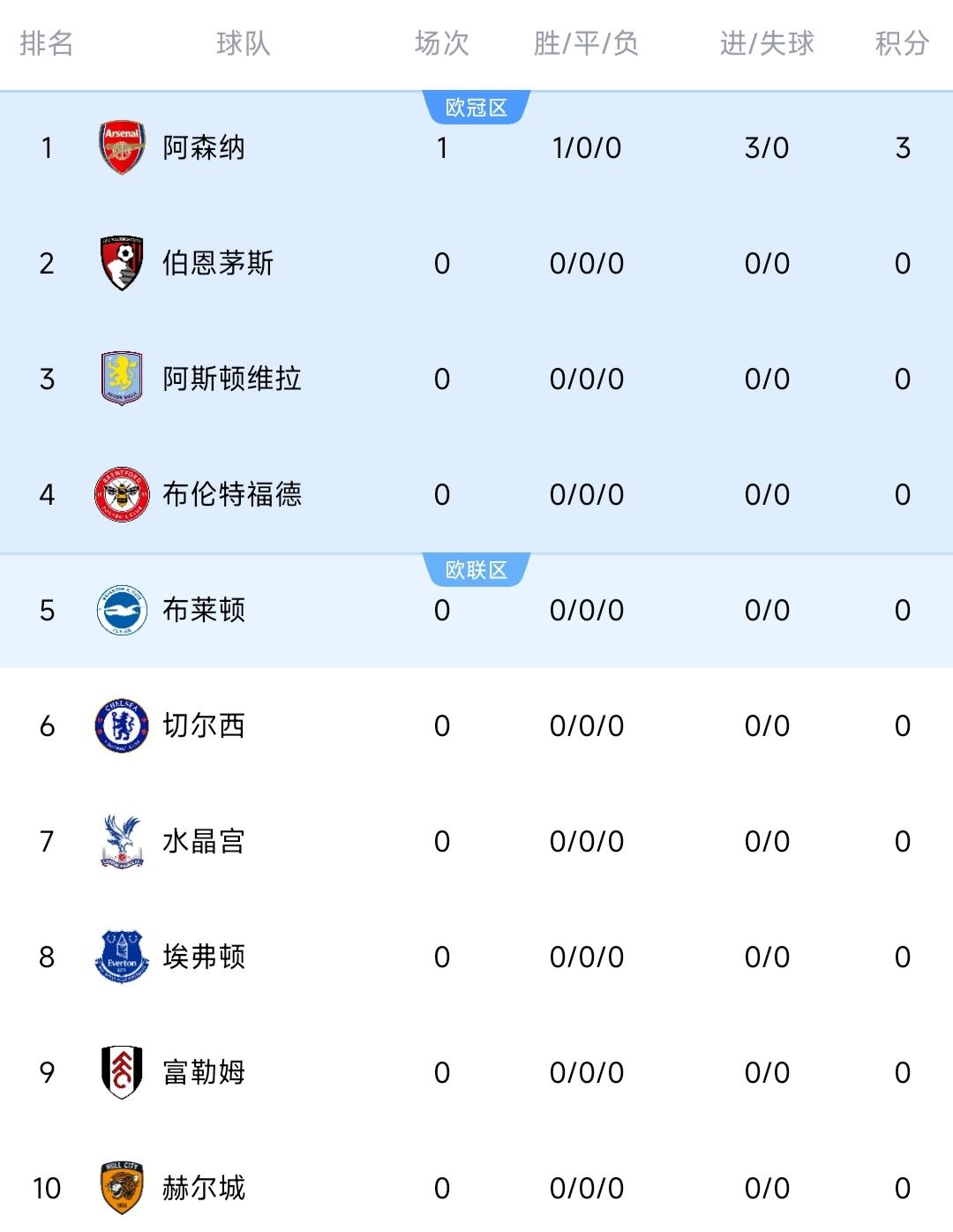Open team page for 阿森纳
The image size is (953, 1232).
pyautogui.click(x=204, y=147)
